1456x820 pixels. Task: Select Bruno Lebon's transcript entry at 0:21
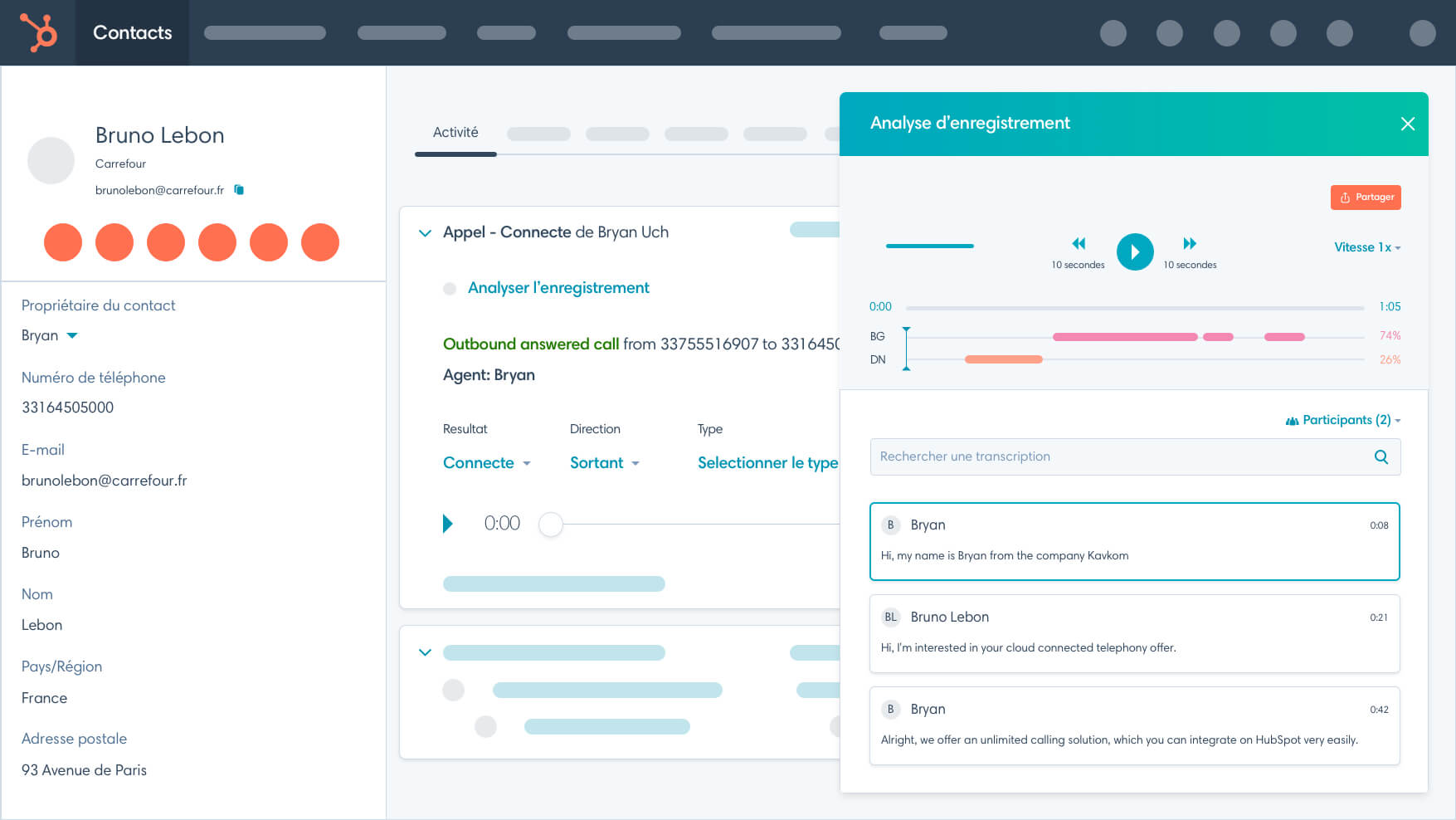tap(1135, 633)
